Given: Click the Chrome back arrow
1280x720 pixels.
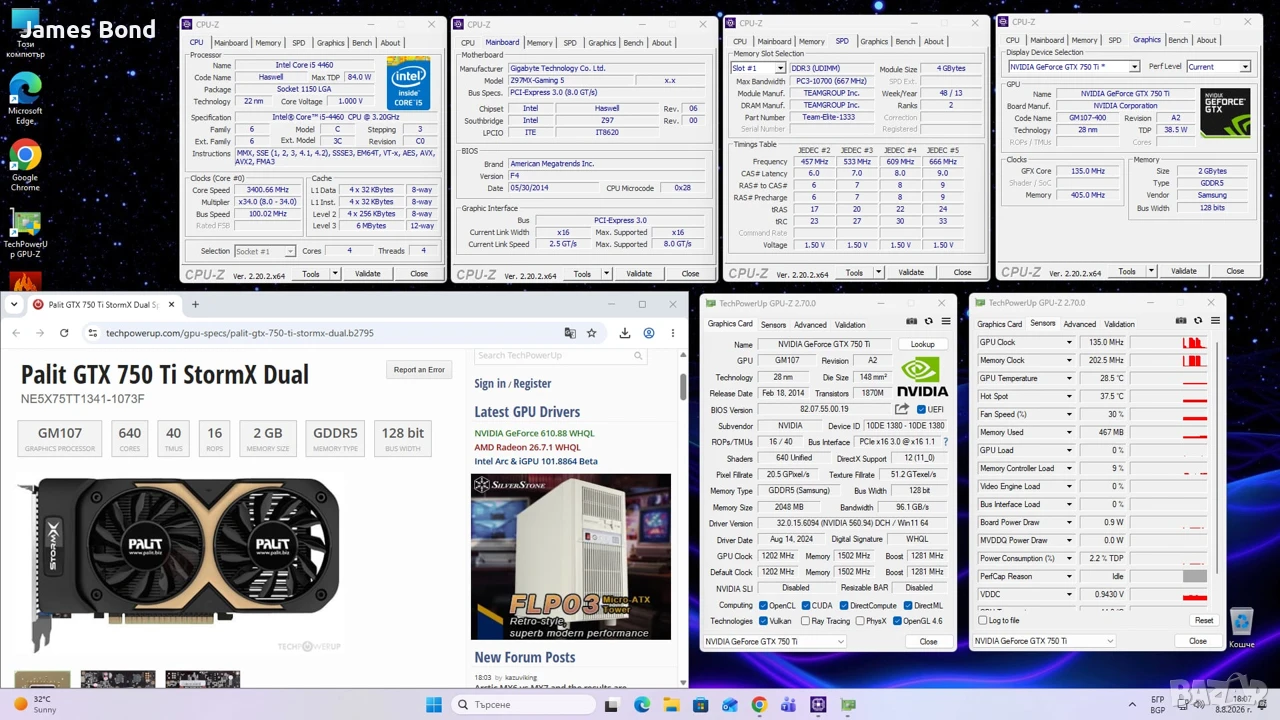Looking at the screenshot, I should click(16, 333).
